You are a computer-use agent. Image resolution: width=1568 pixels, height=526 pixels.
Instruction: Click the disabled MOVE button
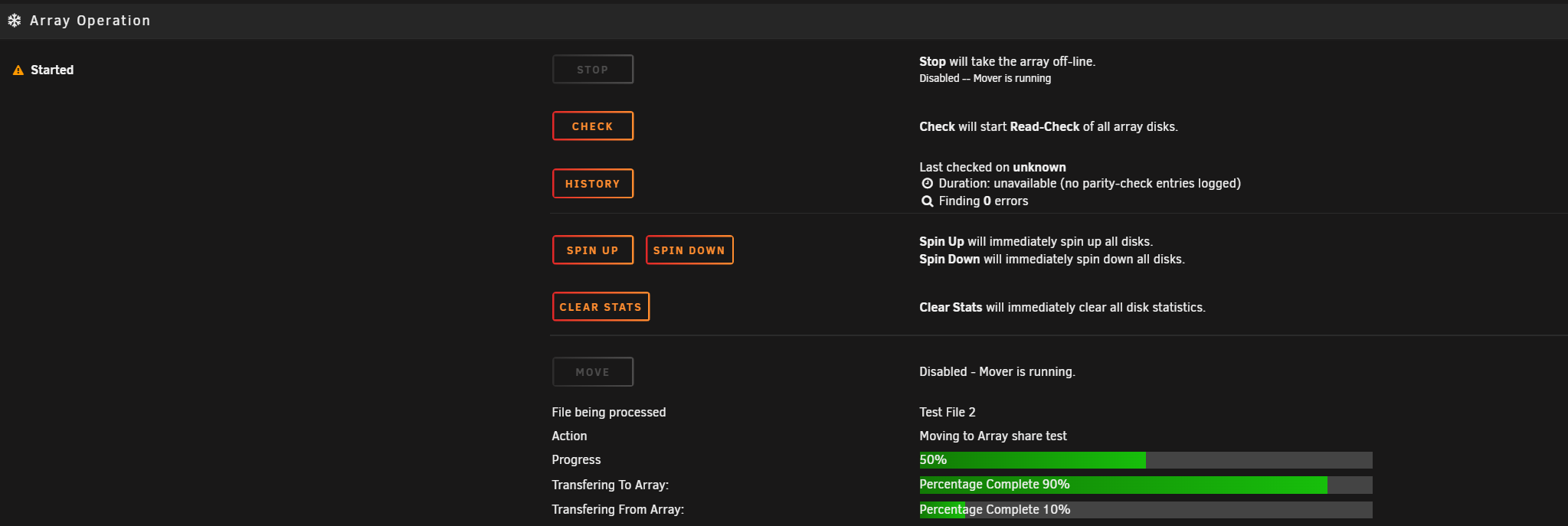coord(593,372)
